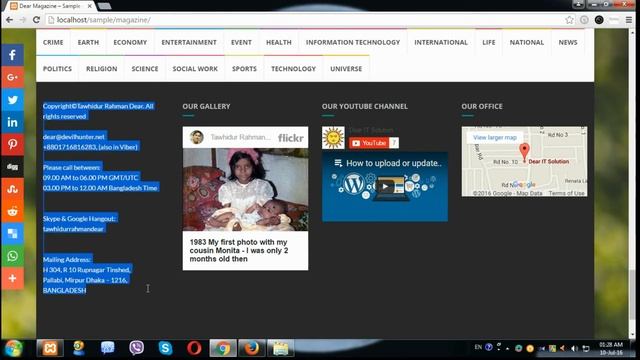Viewport: 640px width, 360px height.
Task: Open the NATIONAL category
Action: pyautogui.click(x=527, y=42)
